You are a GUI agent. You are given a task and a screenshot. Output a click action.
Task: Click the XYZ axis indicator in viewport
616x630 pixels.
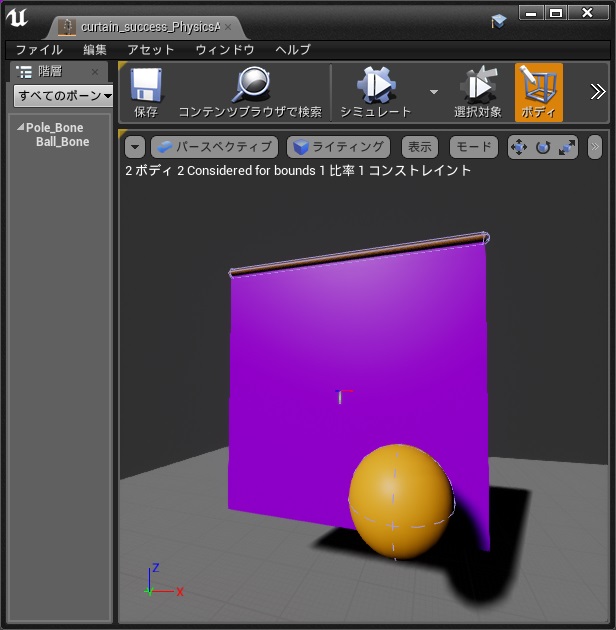pos(163,581)
